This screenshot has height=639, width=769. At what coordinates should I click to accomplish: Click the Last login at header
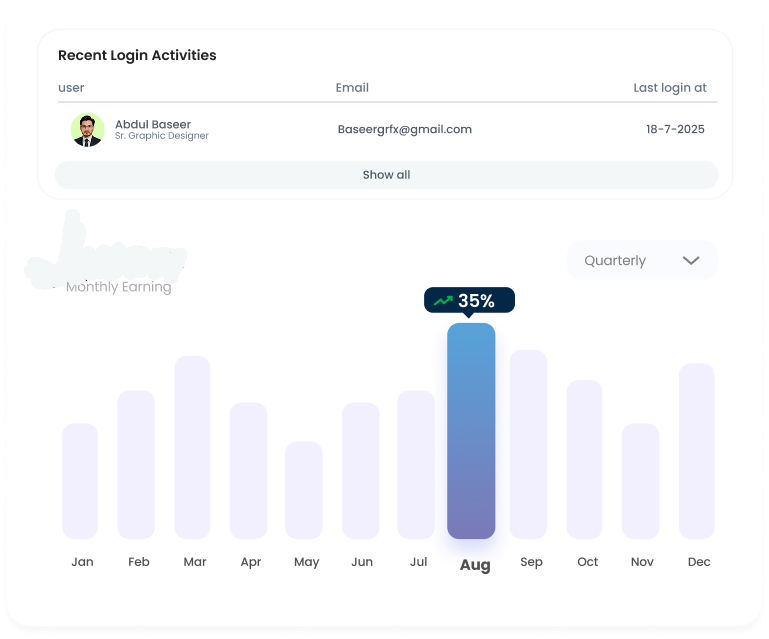tap(669, 88)
